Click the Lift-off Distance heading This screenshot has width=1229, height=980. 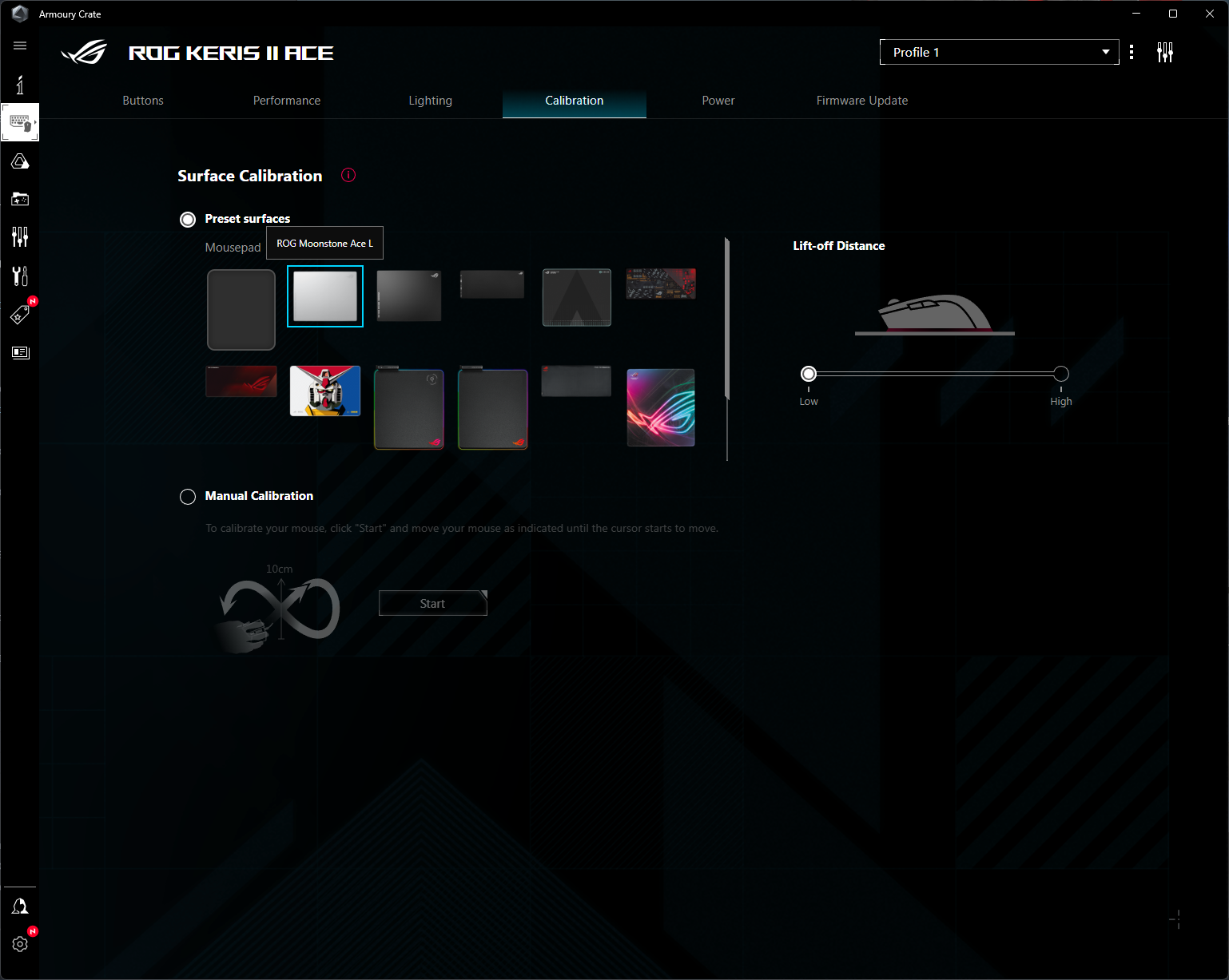tap(839, 246)
